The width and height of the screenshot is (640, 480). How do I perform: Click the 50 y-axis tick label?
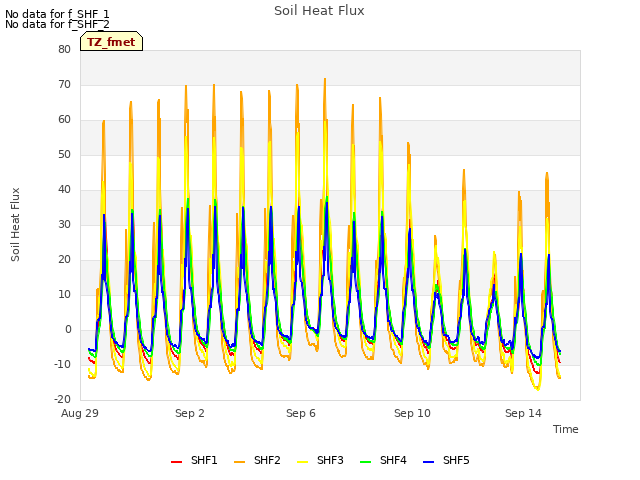click(x=64, y=154)
